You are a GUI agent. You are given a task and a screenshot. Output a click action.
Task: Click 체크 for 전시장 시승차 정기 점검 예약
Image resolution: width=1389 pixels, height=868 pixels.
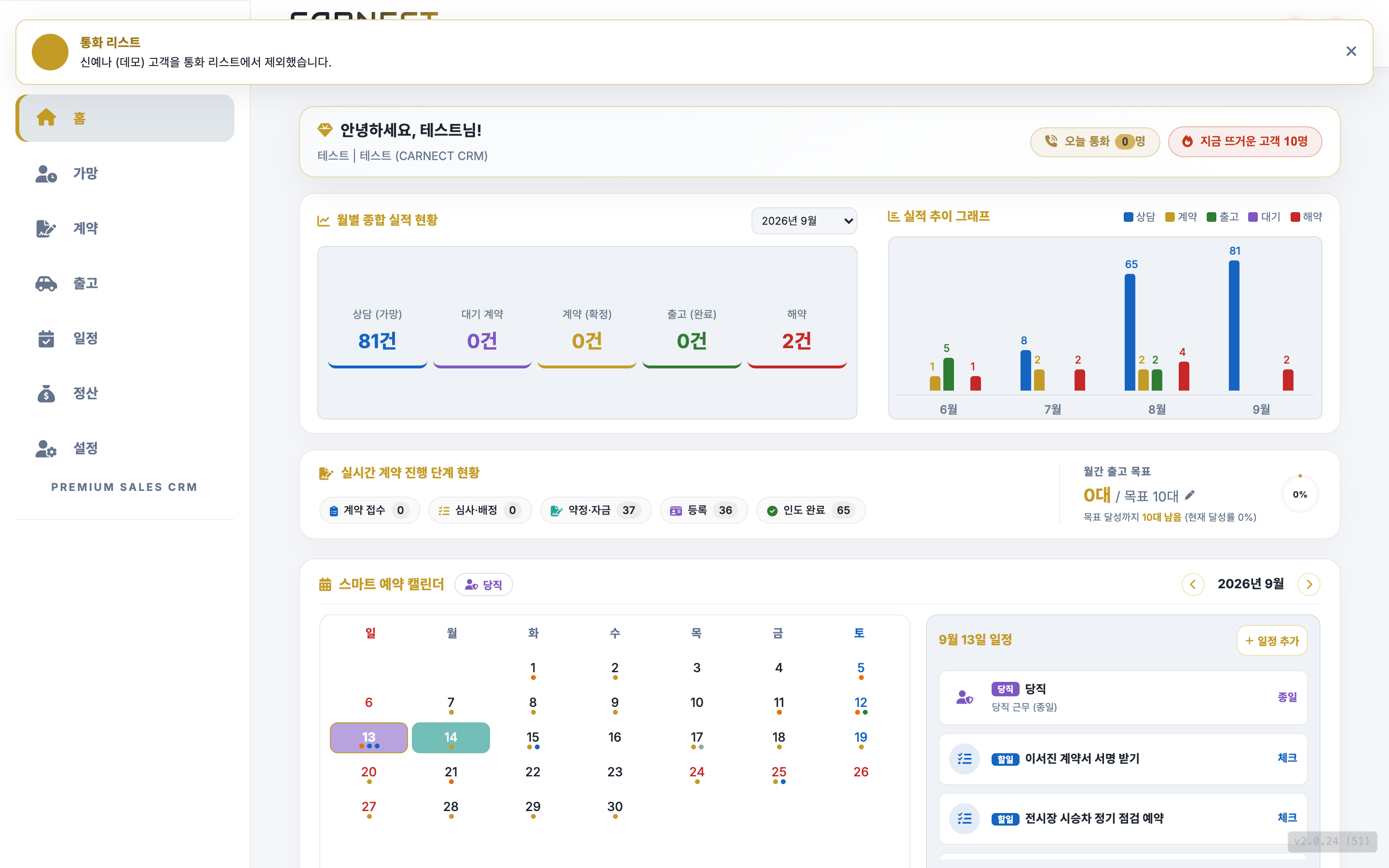click(x=1287, y=817)
